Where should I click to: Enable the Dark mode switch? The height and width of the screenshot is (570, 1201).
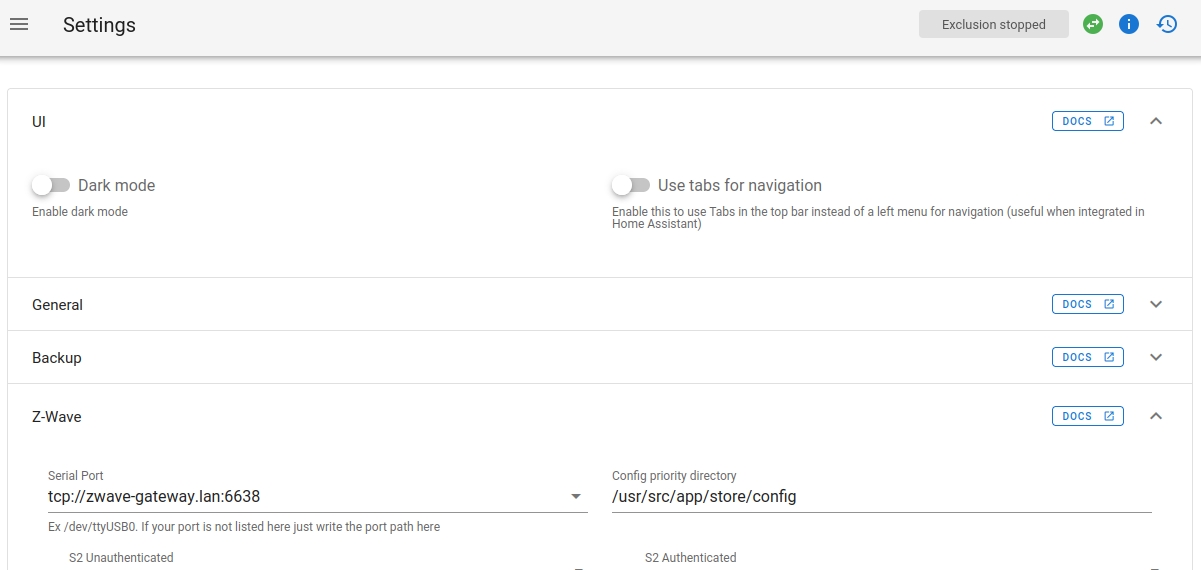[x=51, y=185]
